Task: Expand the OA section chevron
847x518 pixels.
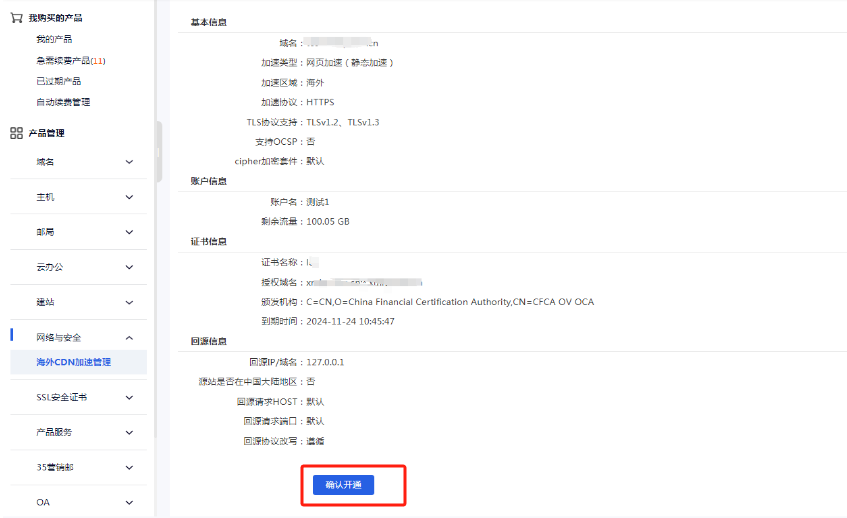Action: (x=129, y=502)
